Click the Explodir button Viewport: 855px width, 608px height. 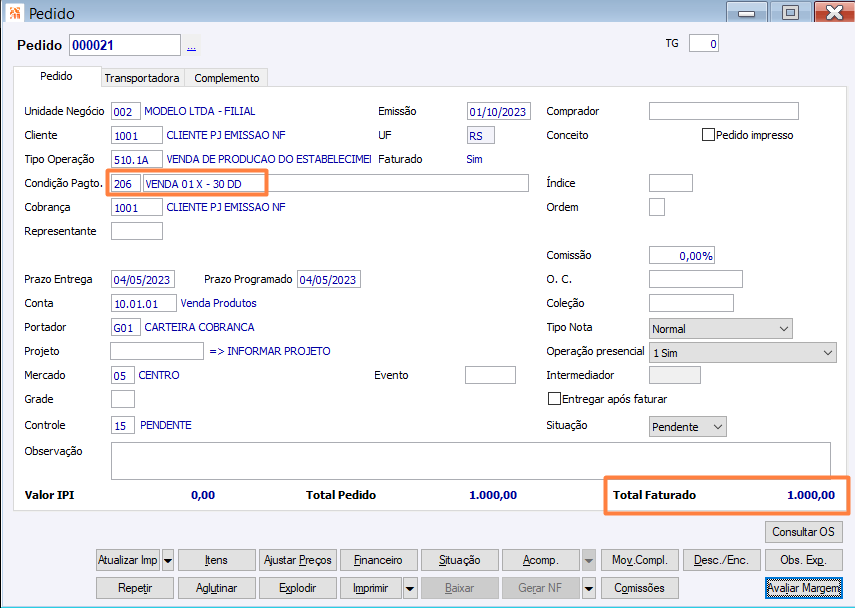pos(298,588)
